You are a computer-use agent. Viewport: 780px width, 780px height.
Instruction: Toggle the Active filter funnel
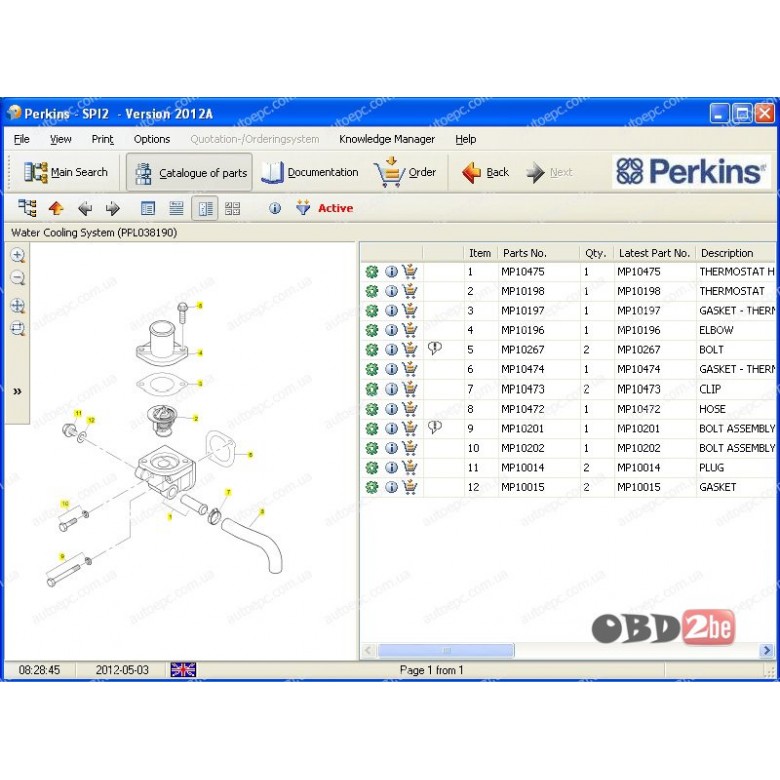302,207
